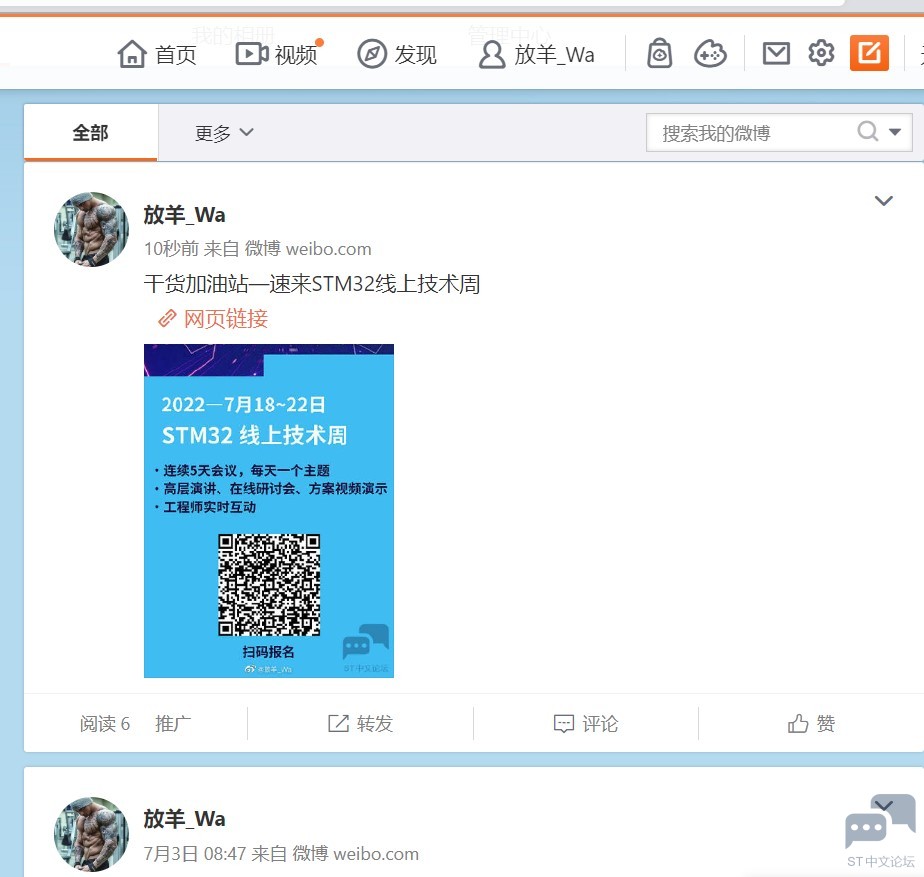
Task: Open the game controller icon
Action: [710, 54]
